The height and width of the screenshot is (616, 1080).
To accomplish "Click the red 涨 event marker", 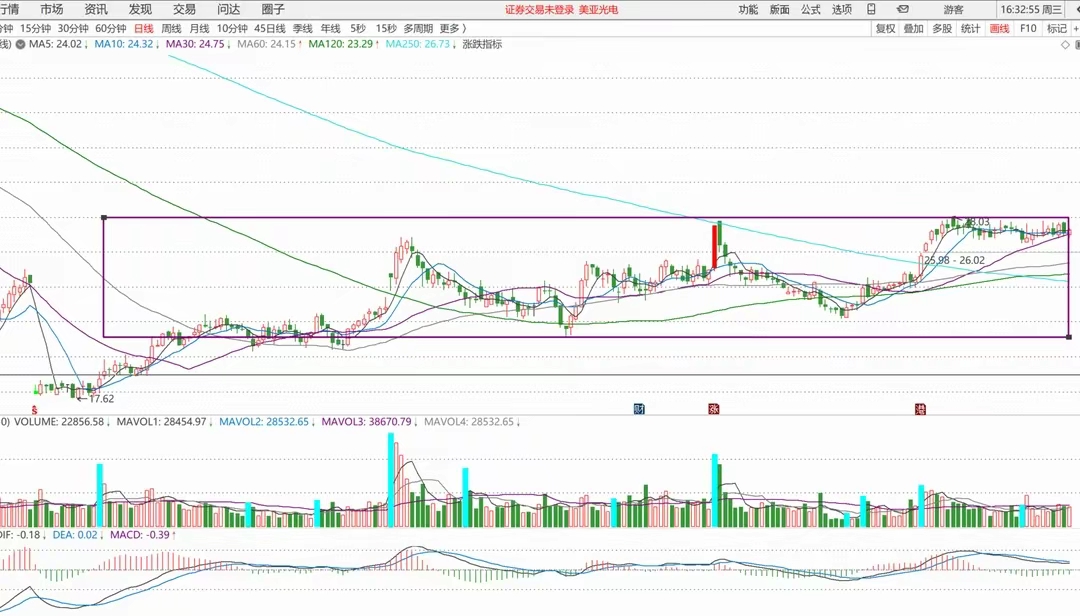I will pos(714,409).
